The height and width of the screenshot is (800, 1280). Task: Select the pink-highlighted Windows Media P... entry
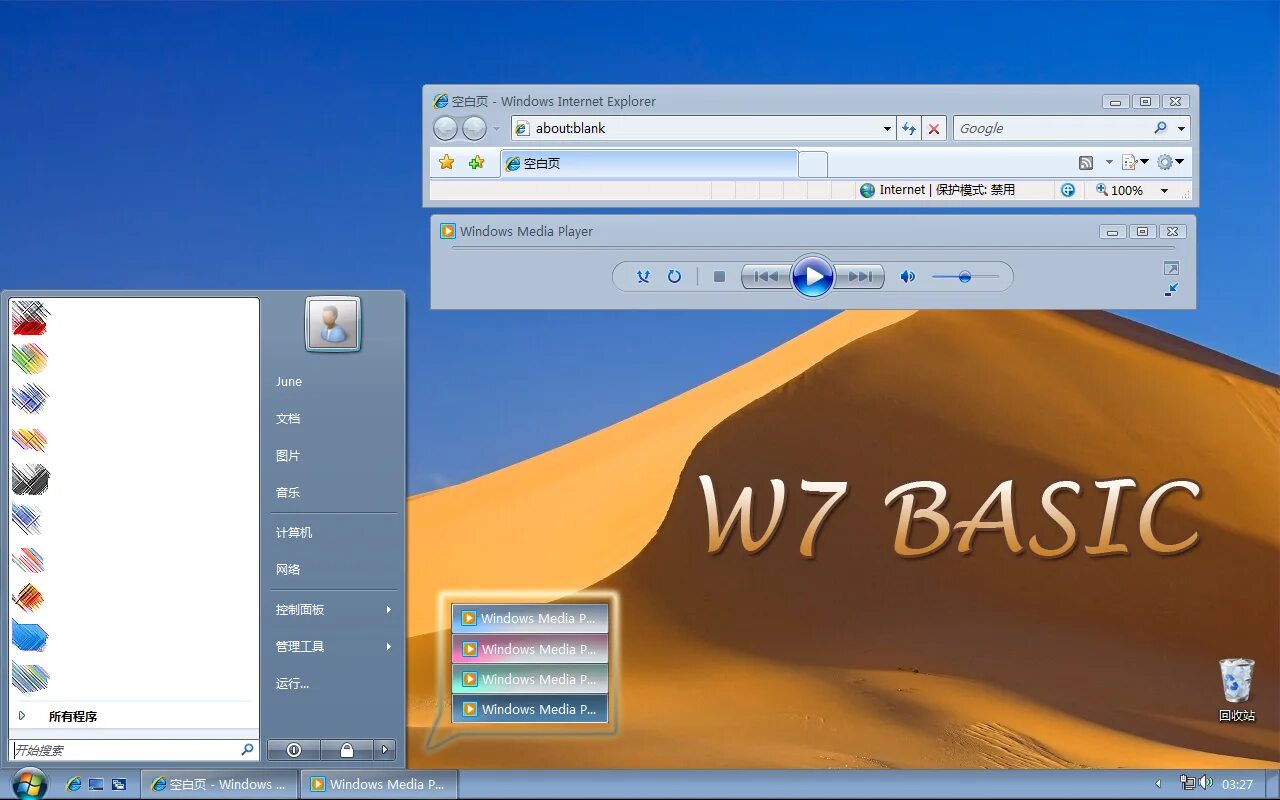point(530,648)
